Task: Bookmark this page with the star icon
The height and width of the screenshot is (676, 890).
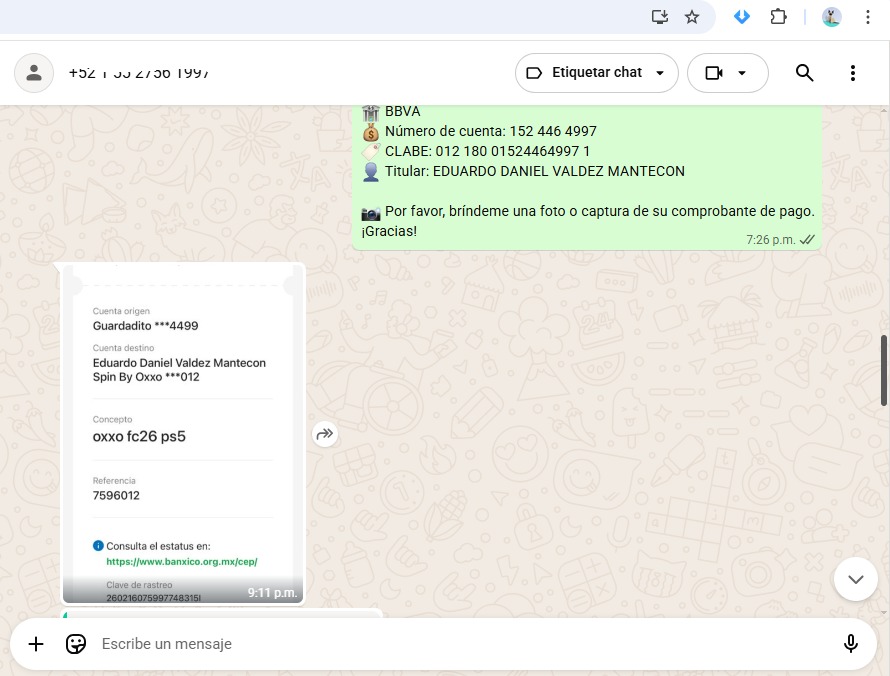Action: (x=691, y=17)
